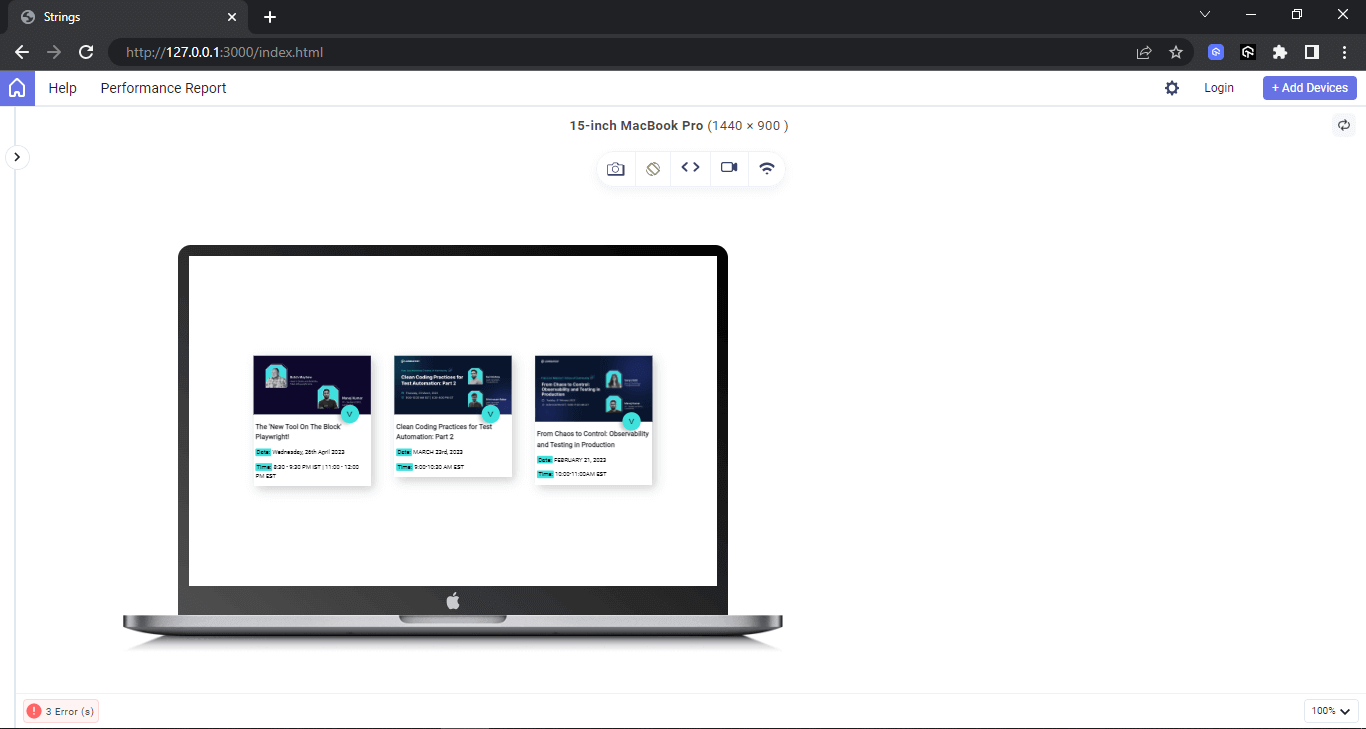Bookmark this page with the star icon

click(x=1176, y=51)
